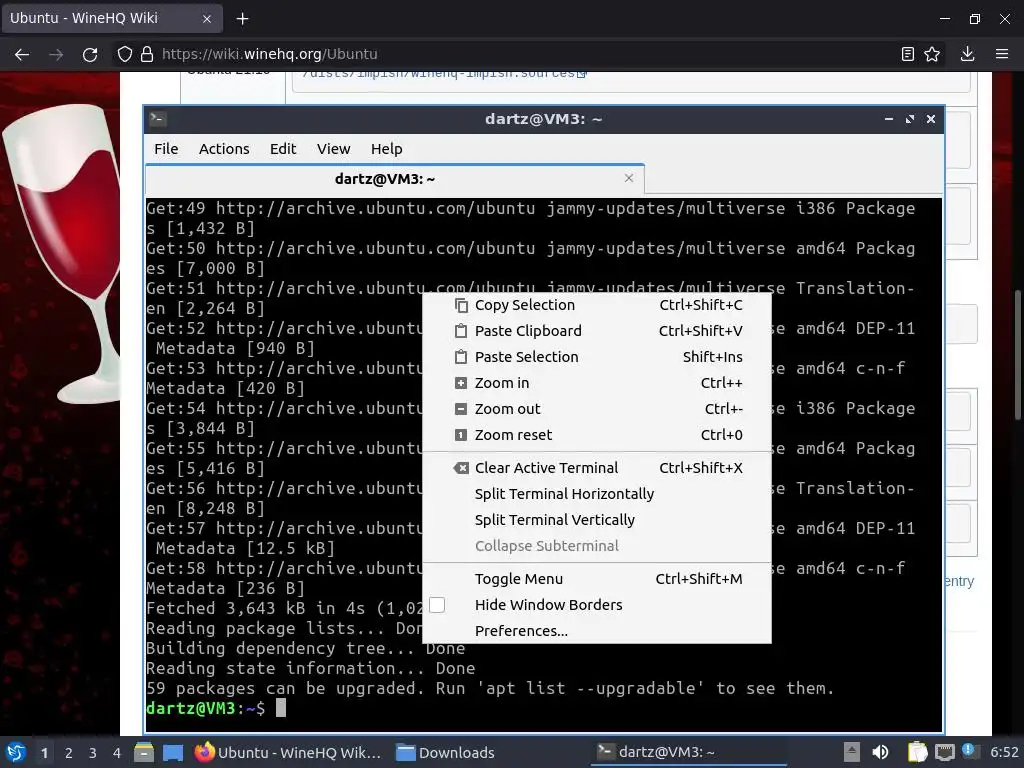Click the Copy Selection icon in context menu
Viewport: 1024px width, 768px height.
tap(461, 305)
